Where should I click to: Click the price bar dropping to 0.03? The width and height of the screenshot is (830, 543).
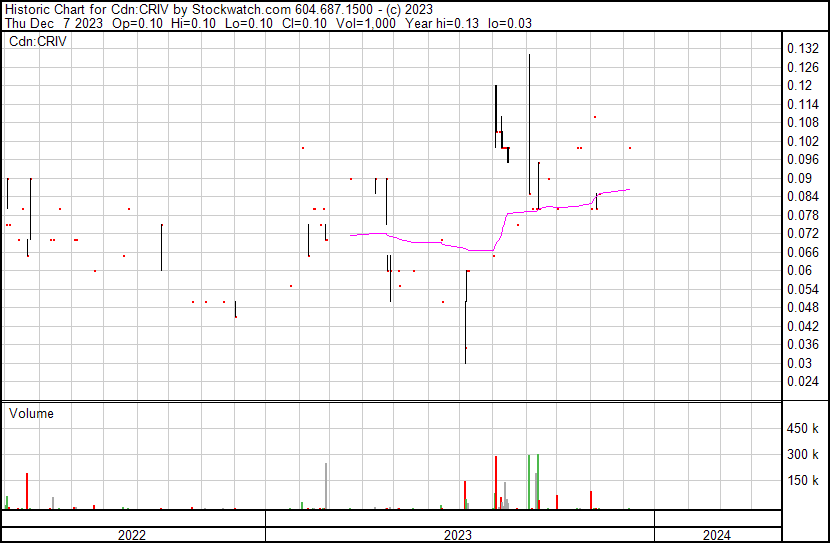click(x=465, y=320)
